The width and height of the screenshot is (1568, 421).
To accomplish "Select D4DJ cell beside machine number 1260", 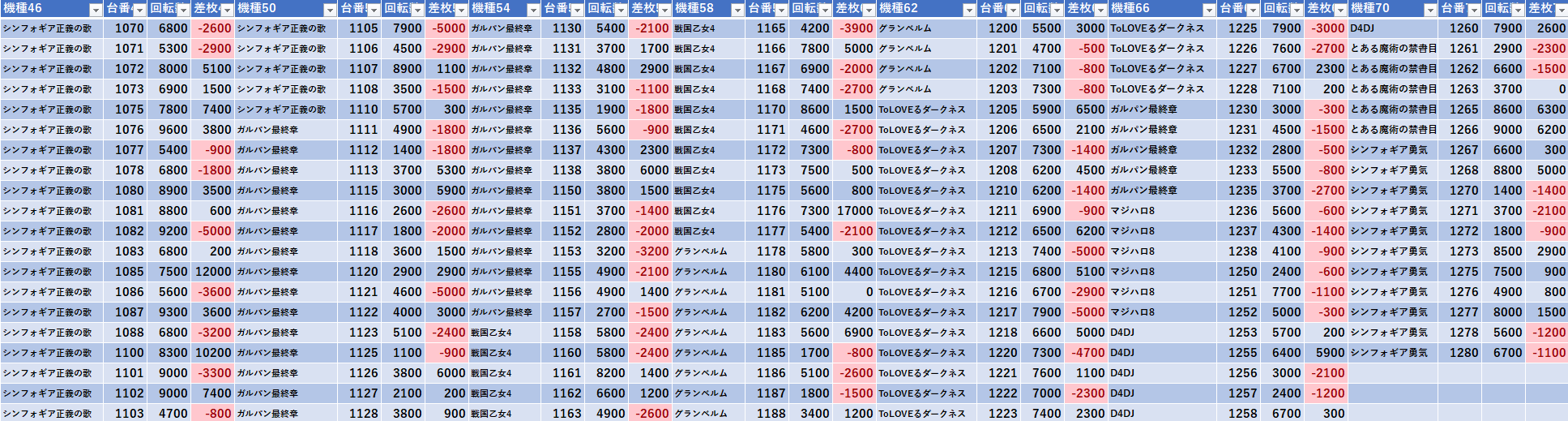I will (x=1393, y=28).
